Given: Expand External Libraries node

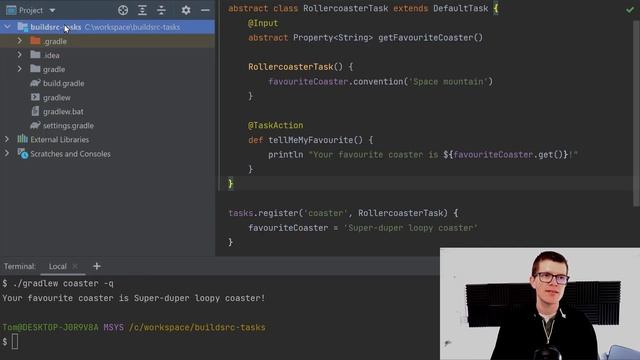Looking at the screenshot, I should pos(7,139).
